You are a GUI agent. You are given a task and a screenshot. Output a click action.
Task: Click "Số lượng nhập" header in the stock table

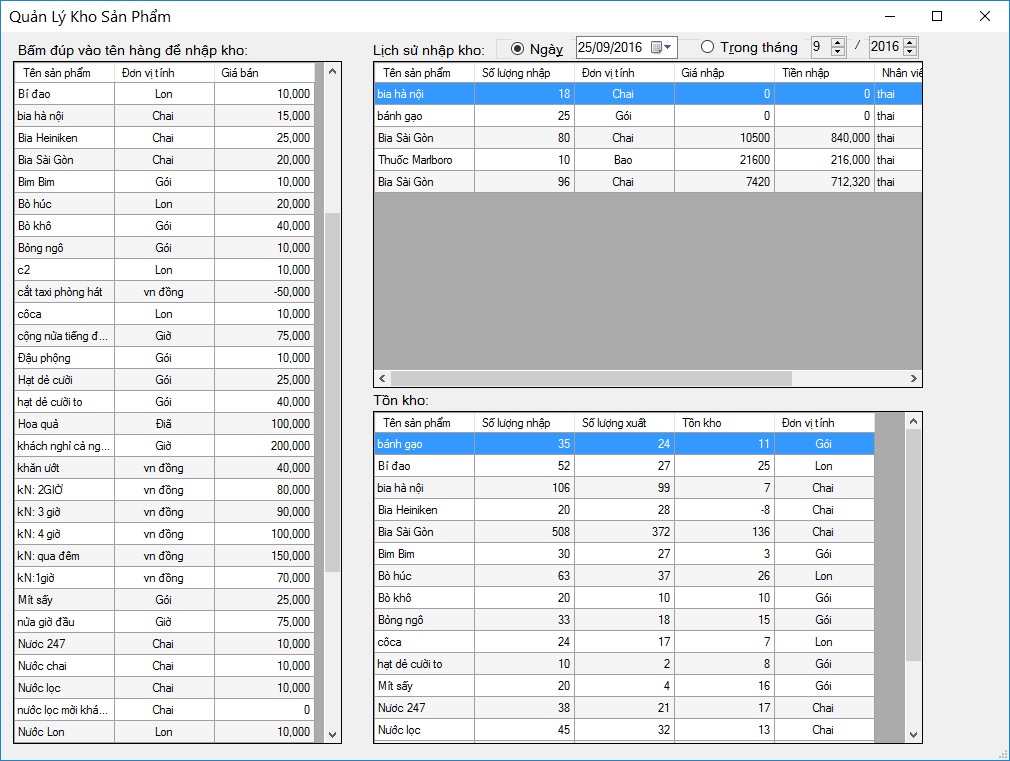(x=524, y=423)
